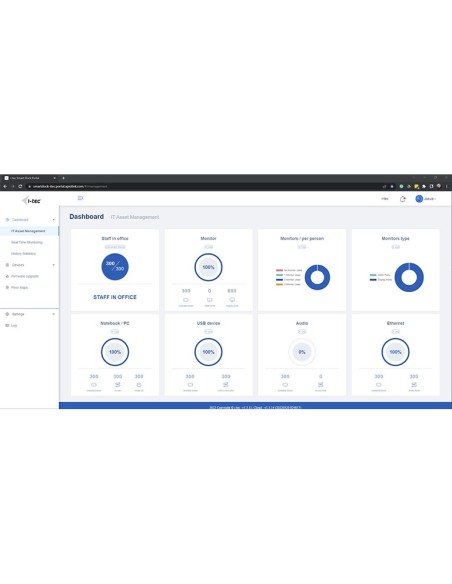Open Floor Maps page
Screen dimensions: 452x584
click(19, 288)
